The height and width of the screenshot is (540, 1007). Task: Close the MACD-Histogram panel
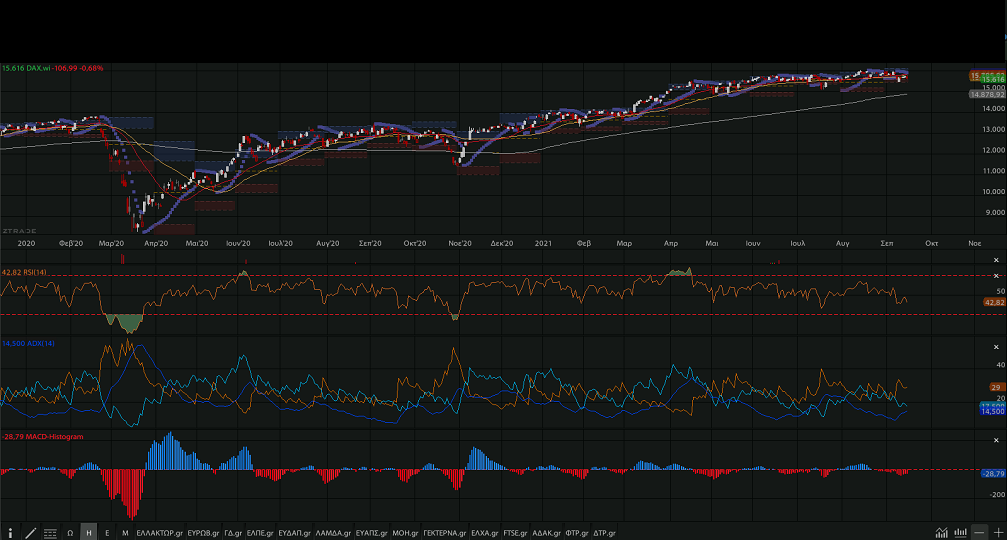click(x=996, y=440)
